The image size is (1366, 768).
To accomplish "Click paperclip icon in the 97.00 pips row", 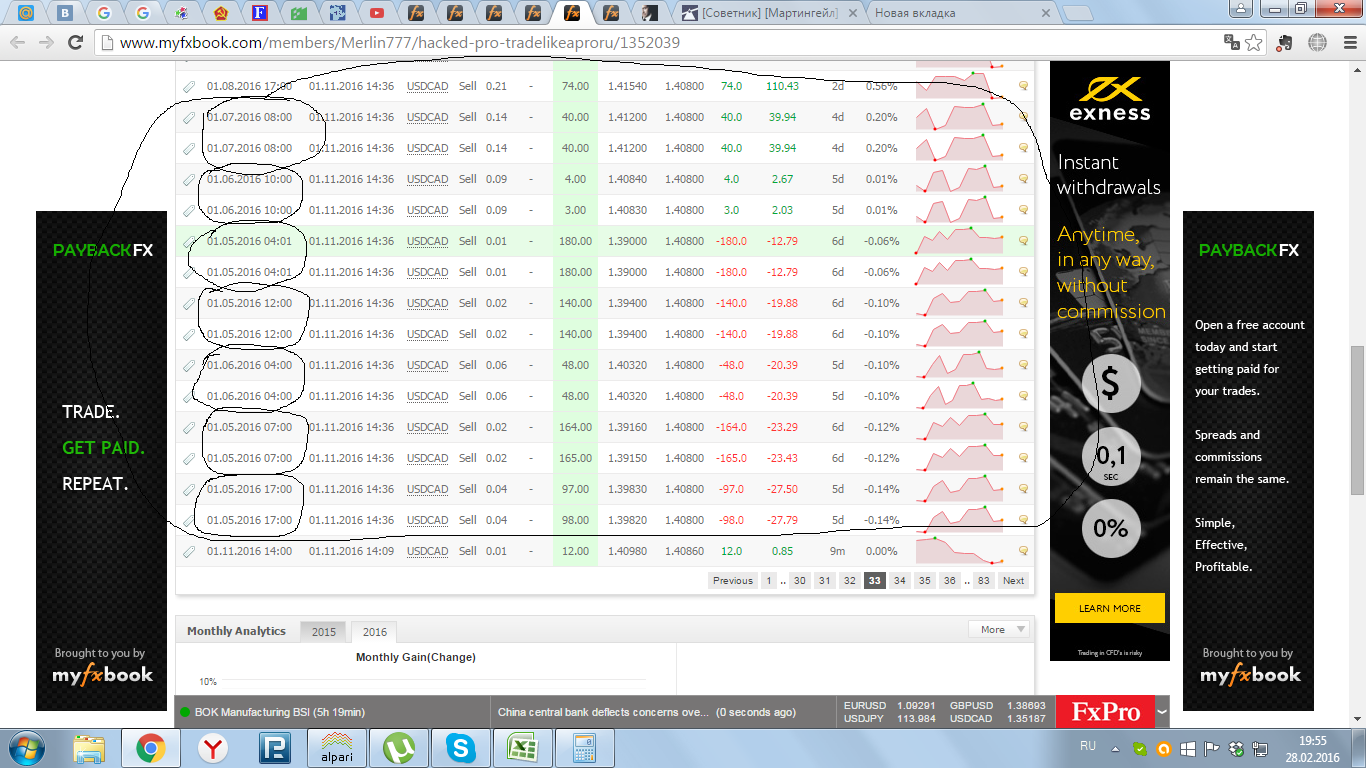I will click(x=189, y=490).
